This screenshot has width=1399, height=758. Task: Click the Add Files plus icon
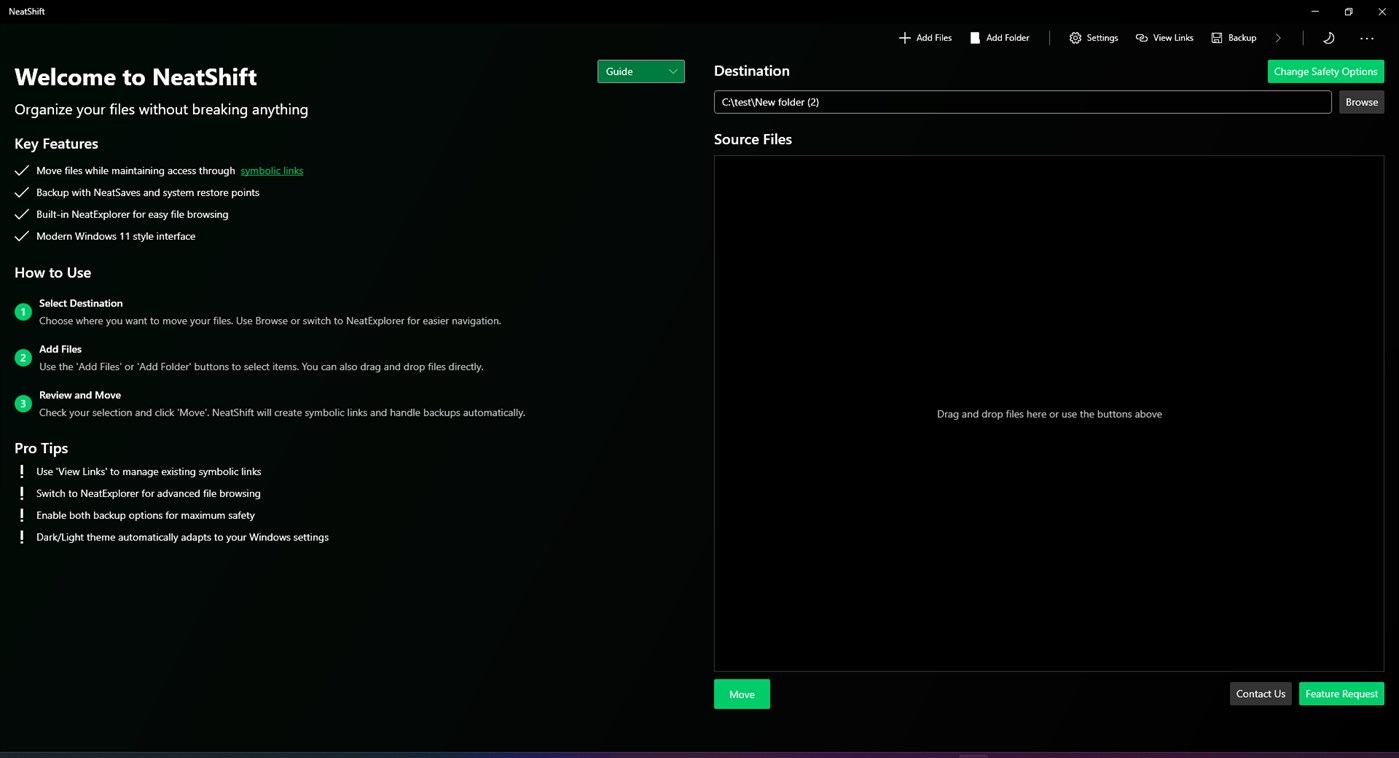coord(904,38)
